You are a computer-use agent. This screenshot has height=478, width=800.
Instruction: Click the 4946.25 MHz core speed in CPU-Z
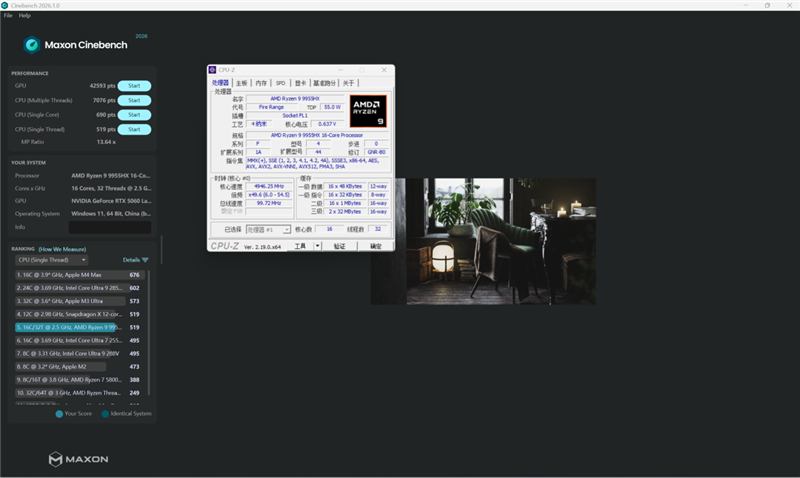[269, 187]
